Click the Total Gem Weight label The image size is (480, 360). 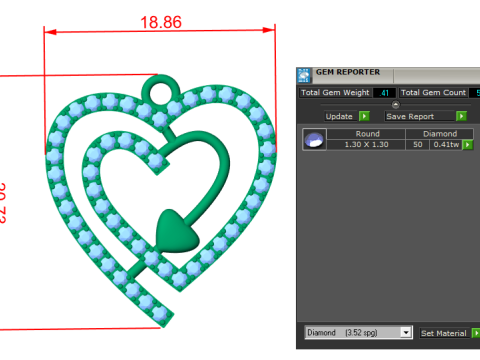(x=335, y=93)
